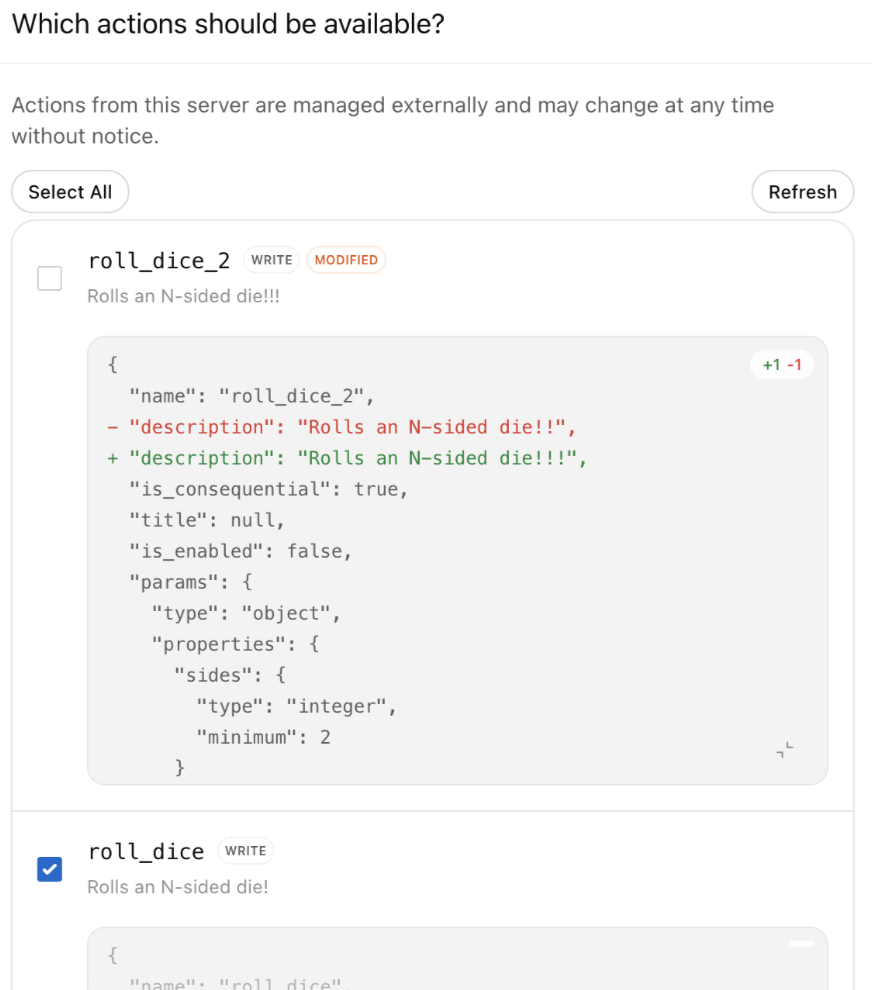The width and height of the screenshot is (872, 990).
Task: Click the +1 -1 diff count badge
Action: (x=782, y=365)
